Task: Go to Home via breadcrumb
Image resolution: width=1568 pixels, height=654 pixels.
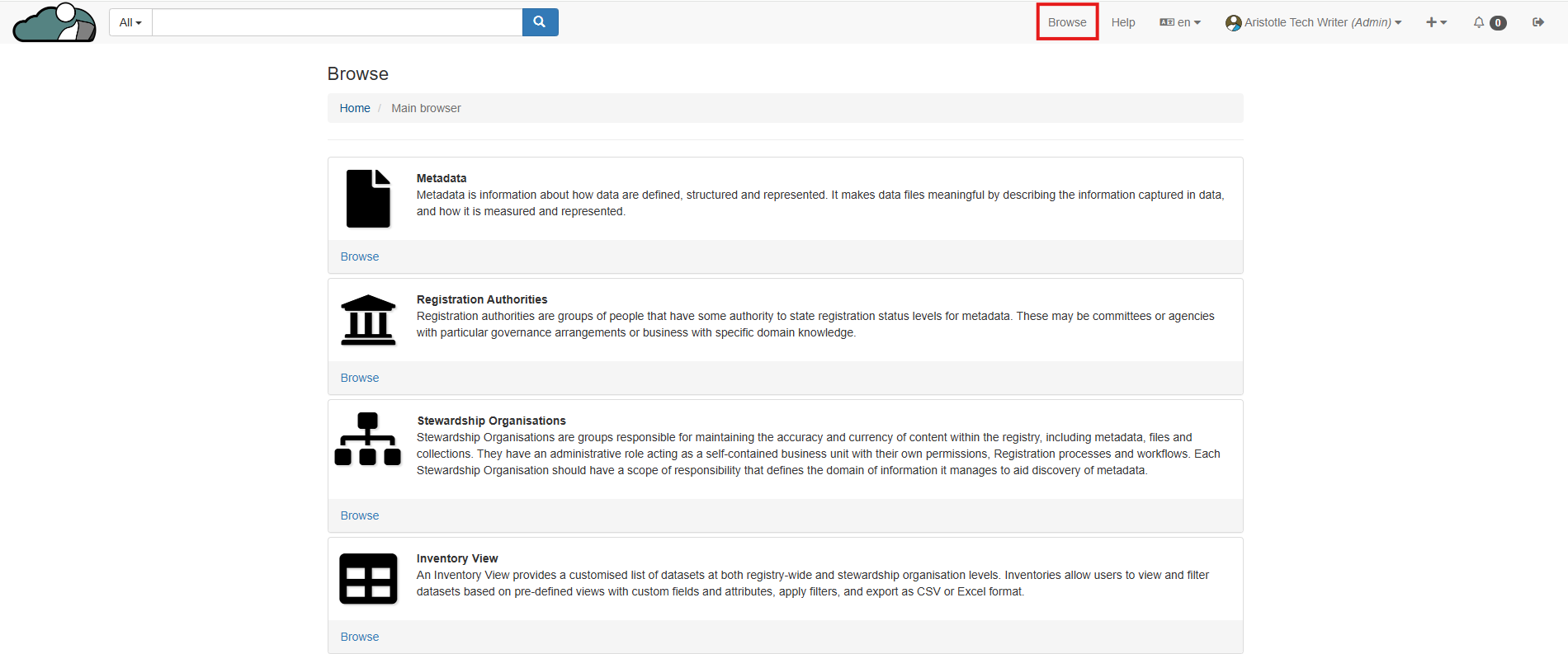Action: click(355, 108)
